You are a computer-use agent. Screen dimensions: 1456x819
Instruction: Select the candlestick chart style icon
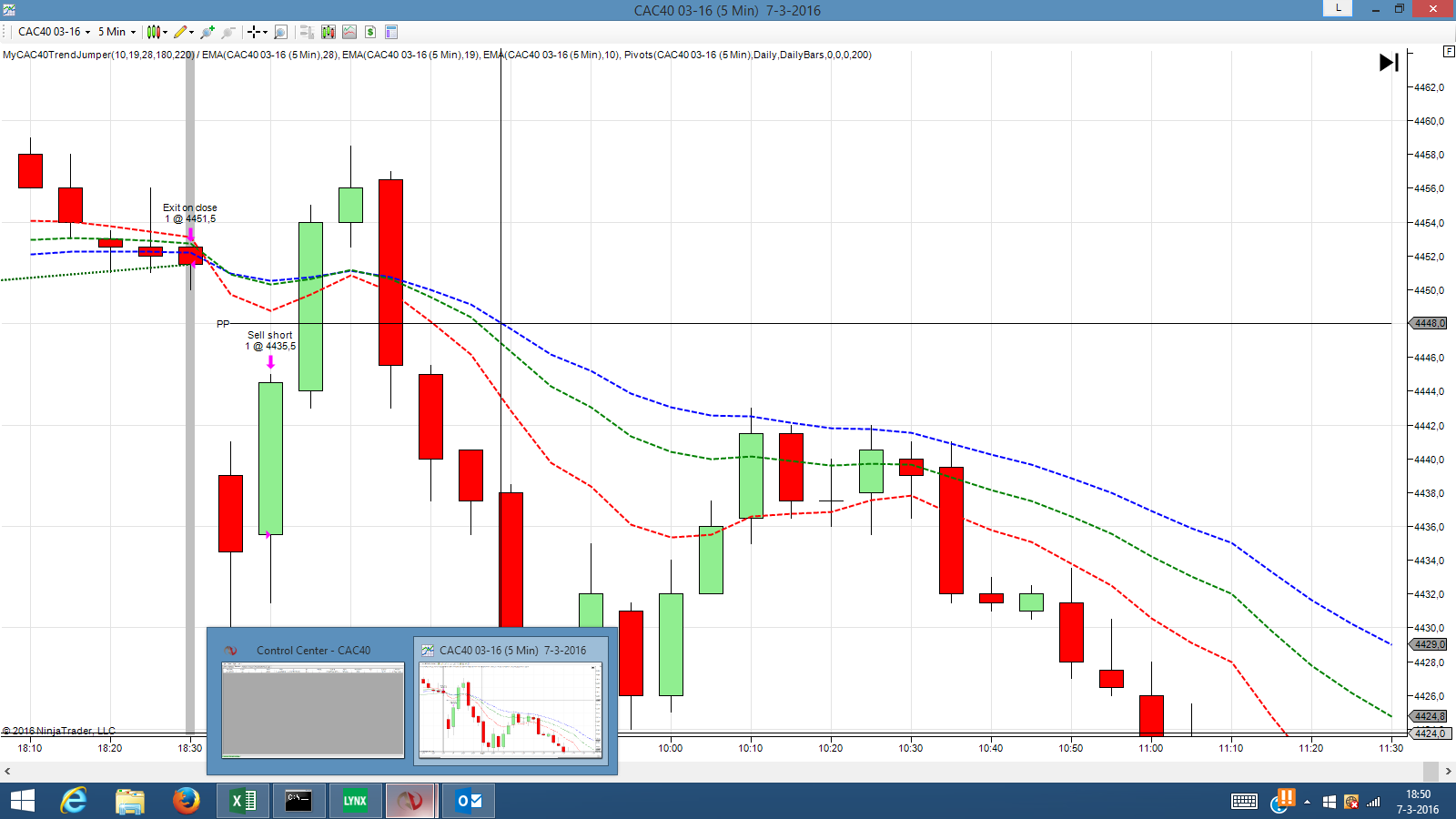(x=153, y=32)
